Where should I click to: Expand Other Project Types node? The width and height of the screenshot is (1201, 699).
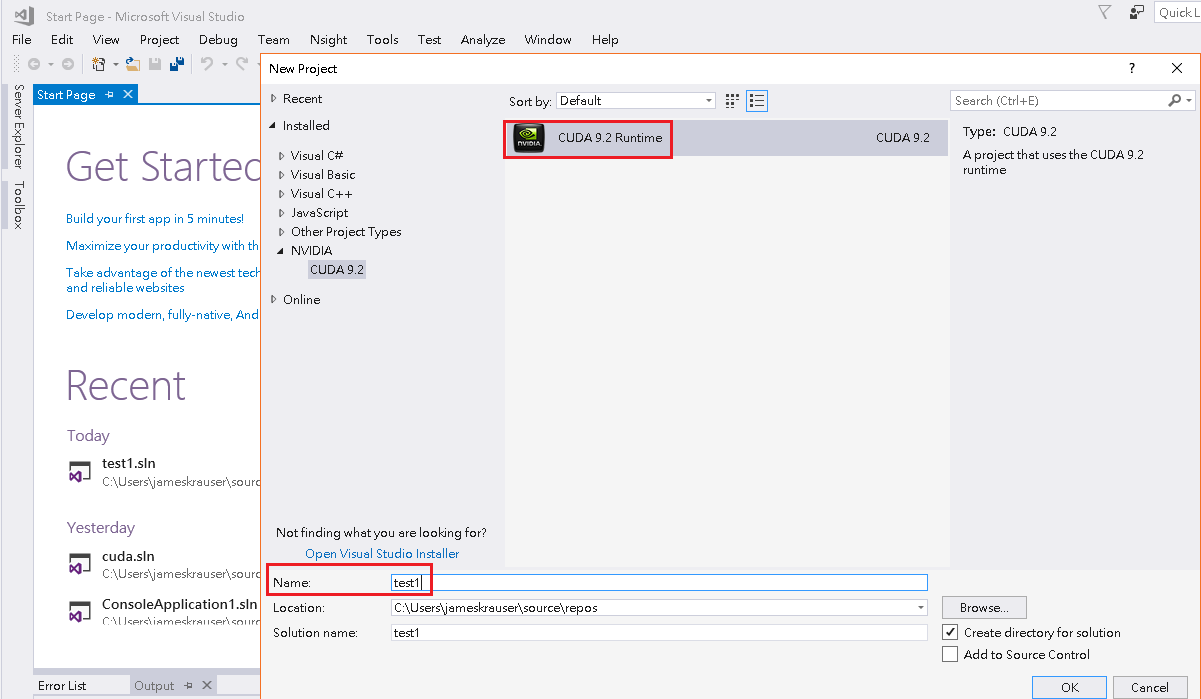click(282, 232)
